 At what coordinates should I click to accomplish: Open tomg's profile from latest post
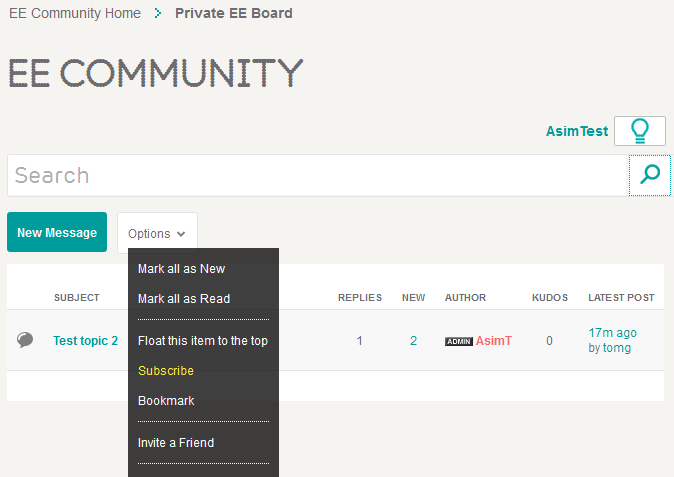(616, 348)
